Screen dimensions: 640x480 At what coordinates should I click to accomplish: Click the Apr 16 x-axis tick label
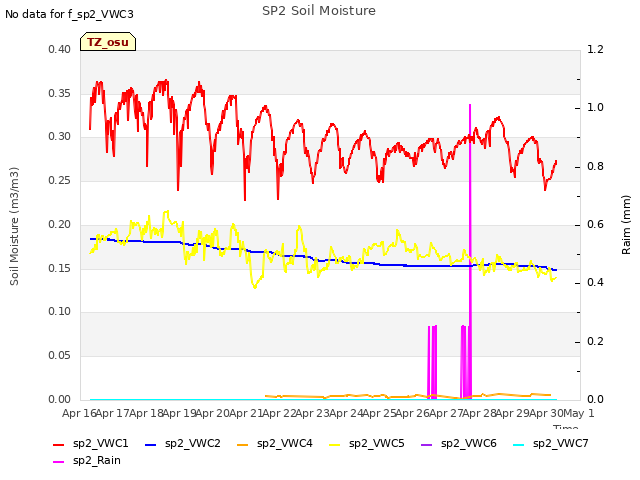79,413
